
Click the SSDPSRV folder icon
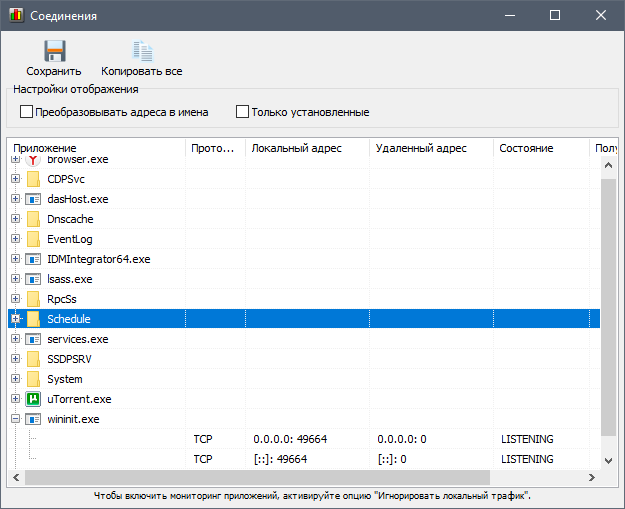[33, 359]
